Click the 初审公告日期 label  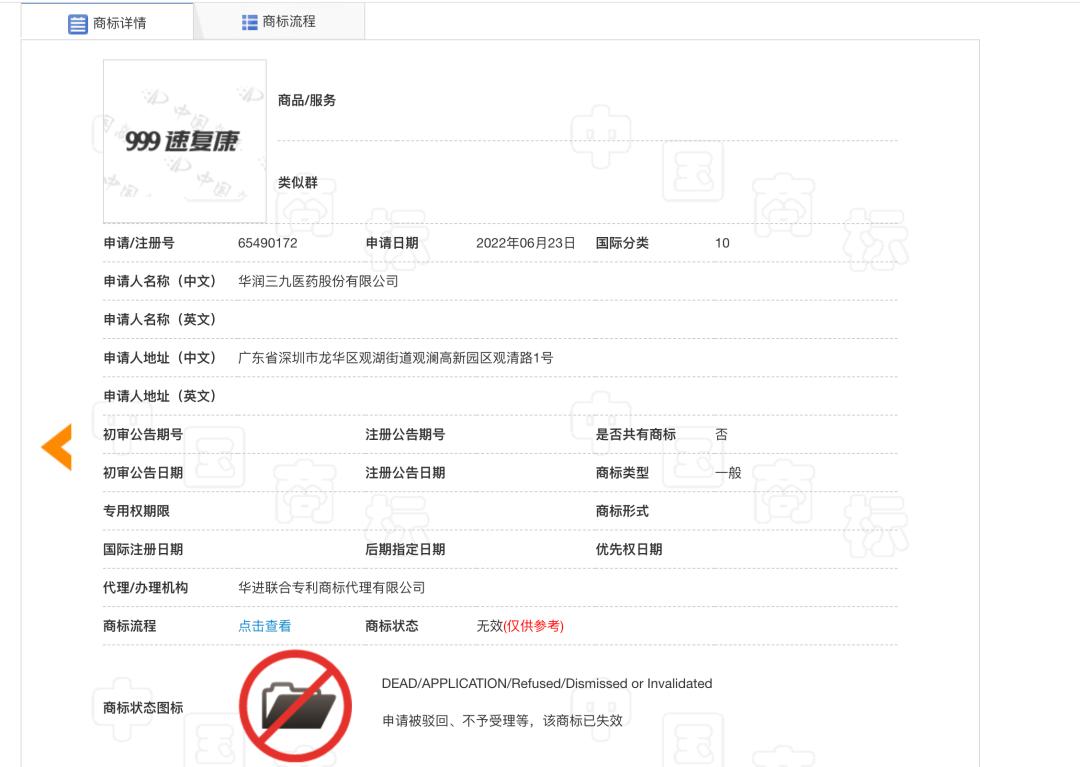click(143, 473)
